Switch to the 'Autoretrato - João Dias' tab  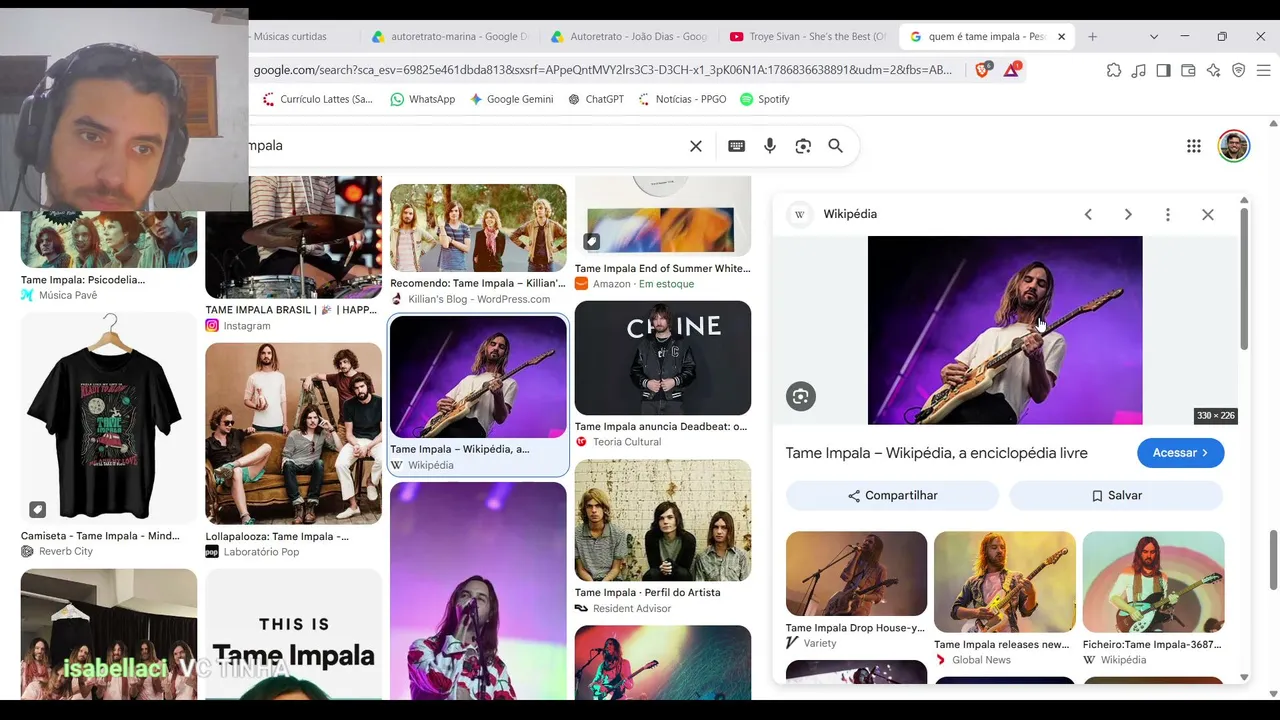[629, 37]
